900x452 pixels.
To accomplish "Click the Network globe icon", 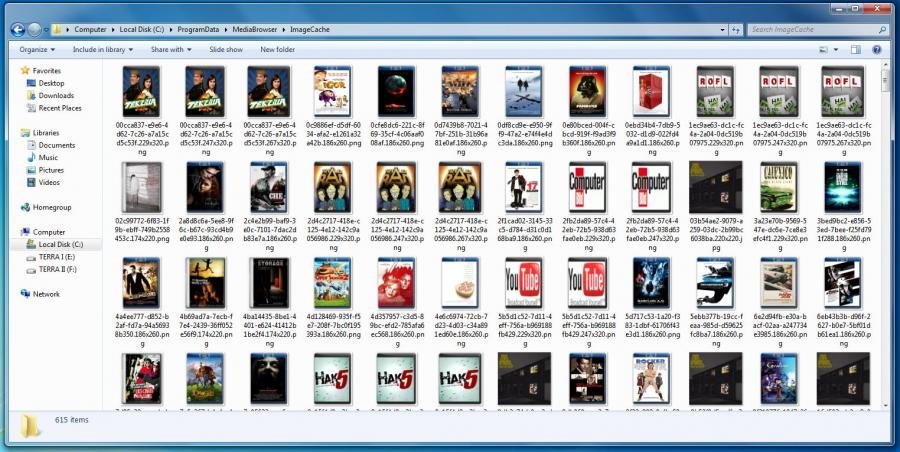I will [x=25, y=293].
